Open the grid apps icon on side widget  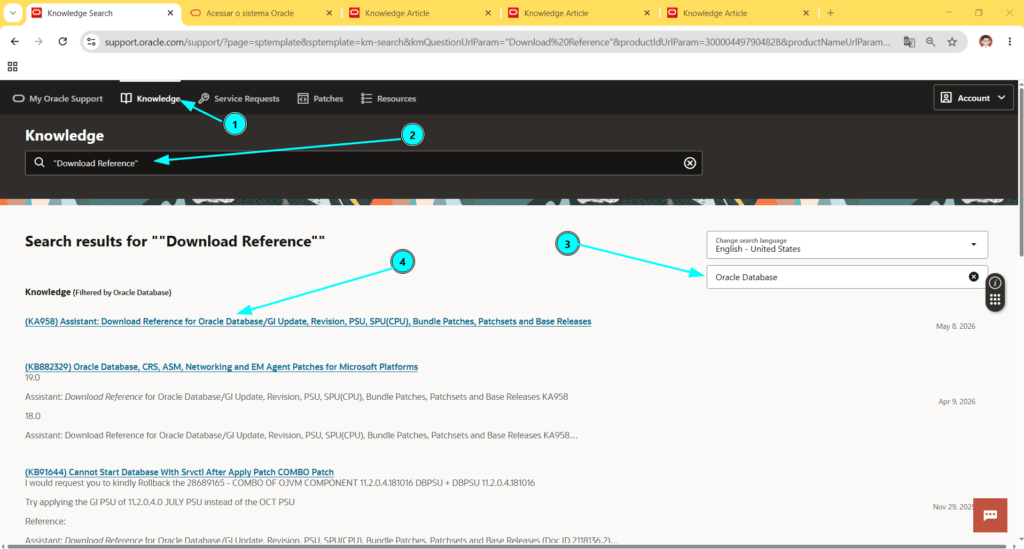pyautogui.click(x=995, y=300)
